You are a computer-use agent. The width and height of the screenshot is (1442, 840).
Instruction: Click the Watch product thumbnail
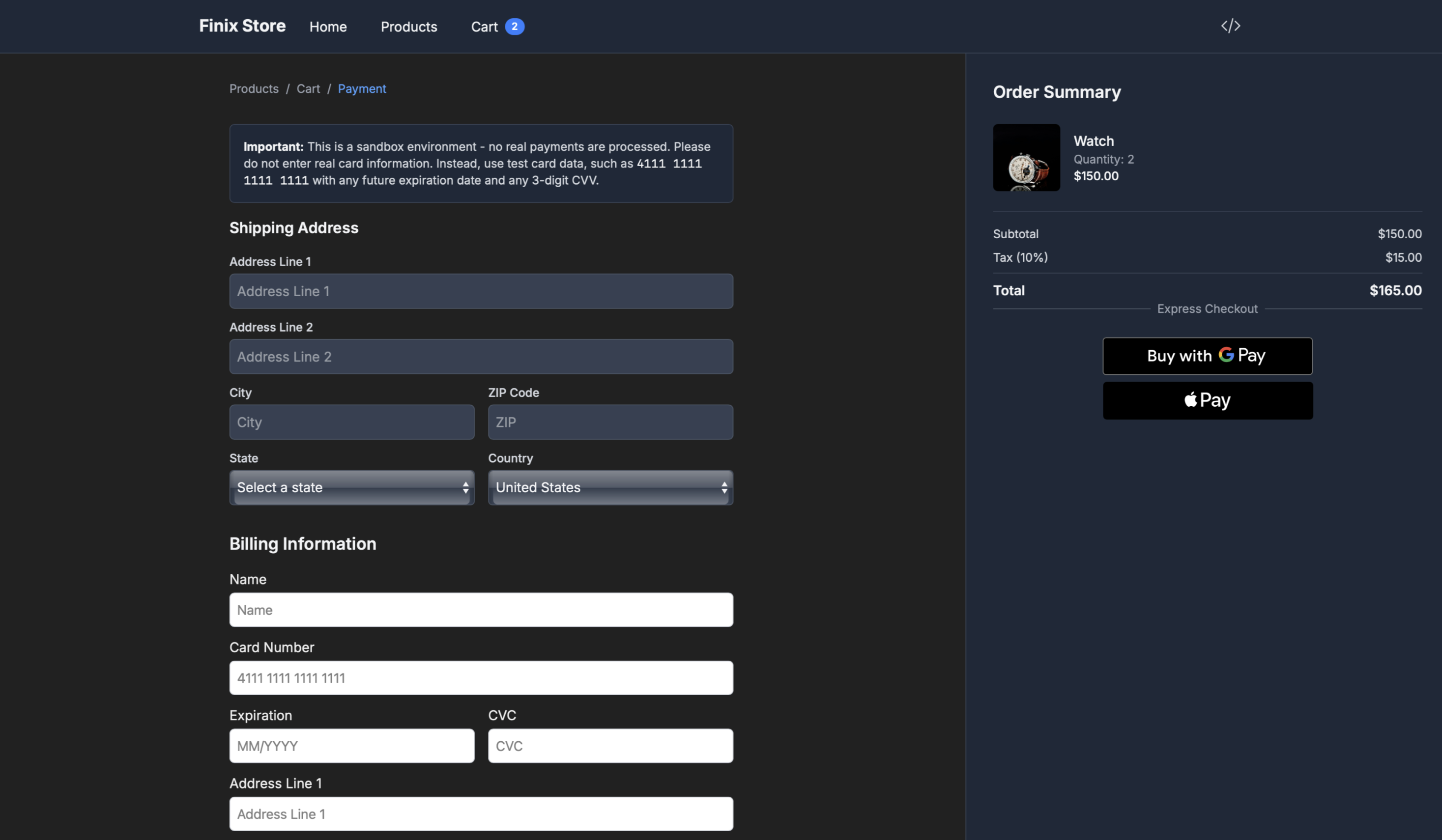click(1026, 158)
